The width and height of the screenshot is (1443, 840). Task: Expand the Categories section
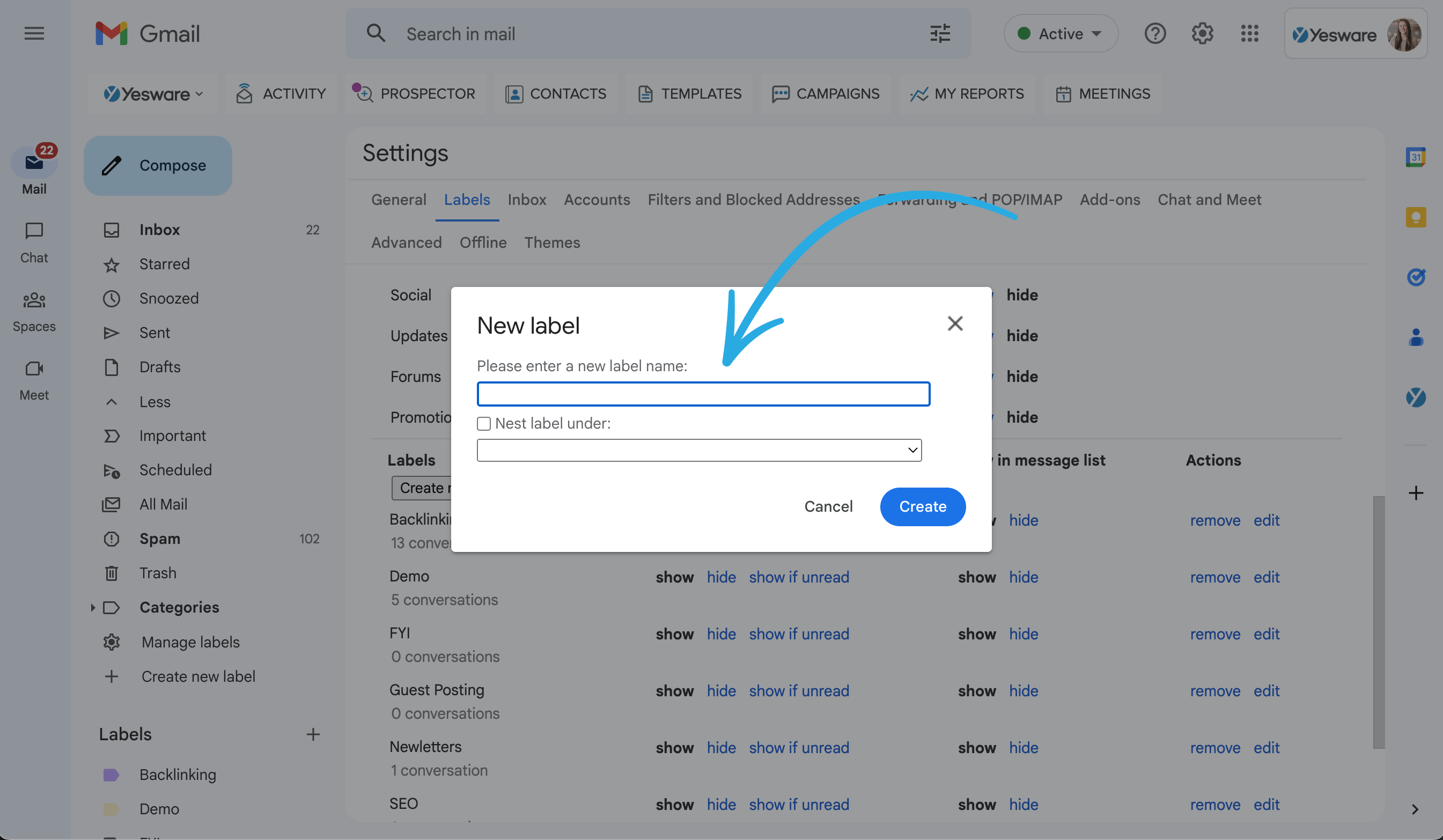point(94,607)
